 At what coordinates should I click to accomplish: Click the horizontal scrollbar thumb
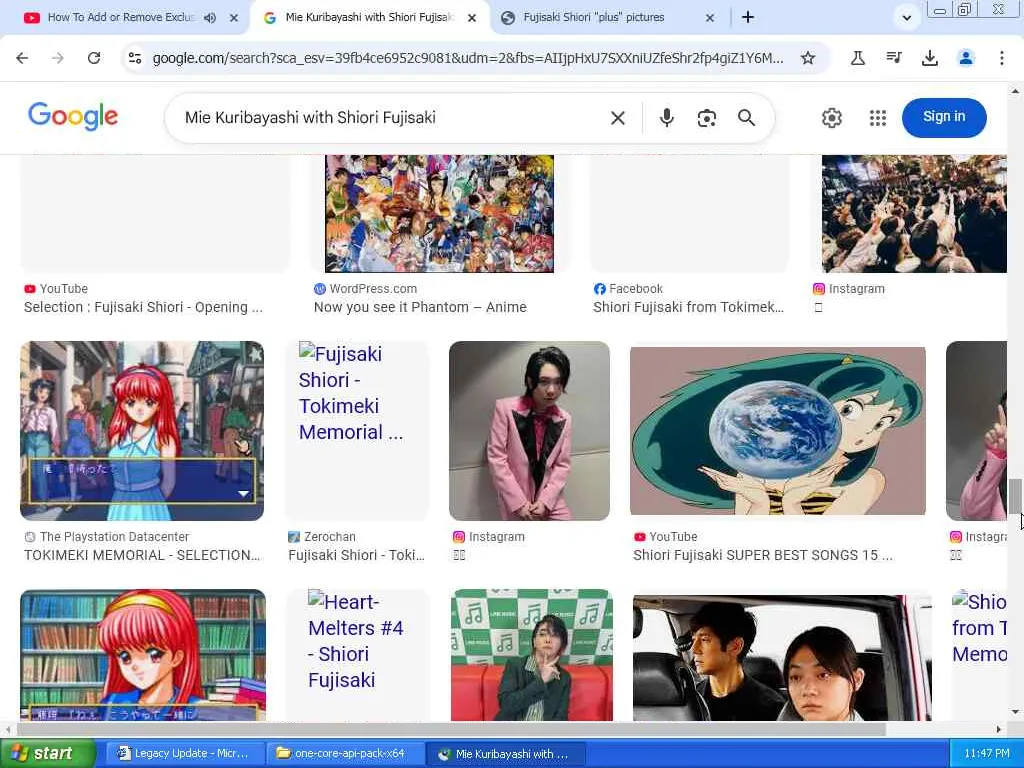pos(451,729)
